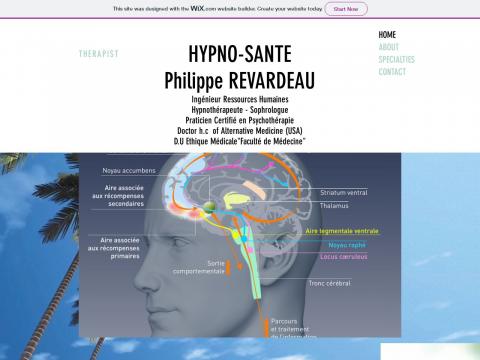
Task: Select 'D.U Ethique Médicale' line
Action: (240, 141)
